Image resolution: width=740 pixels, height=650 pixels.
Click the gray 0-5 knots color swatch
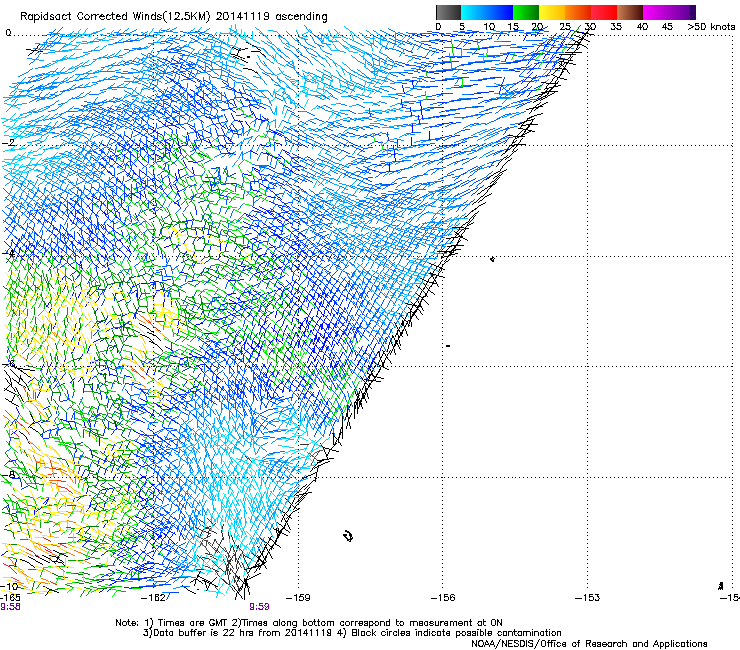[x=448, y=12]
